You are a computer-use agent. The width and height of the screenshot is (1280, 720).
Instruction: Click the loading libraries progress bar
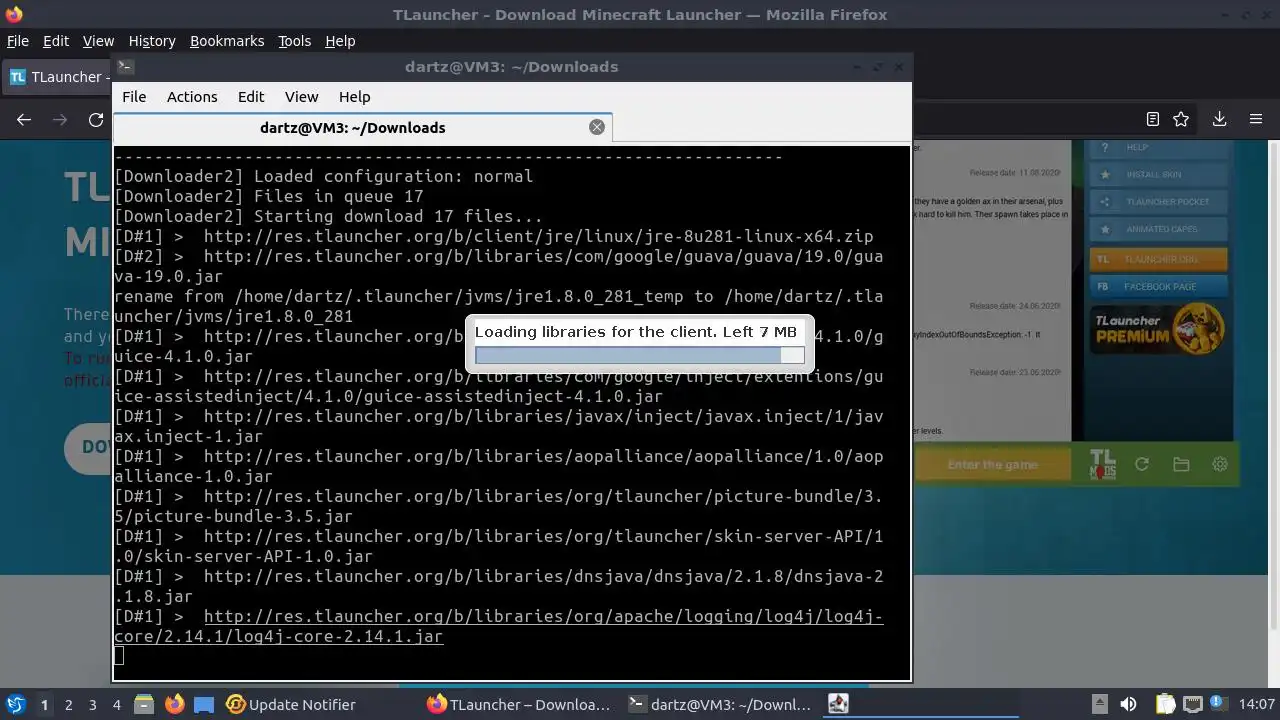639,355
